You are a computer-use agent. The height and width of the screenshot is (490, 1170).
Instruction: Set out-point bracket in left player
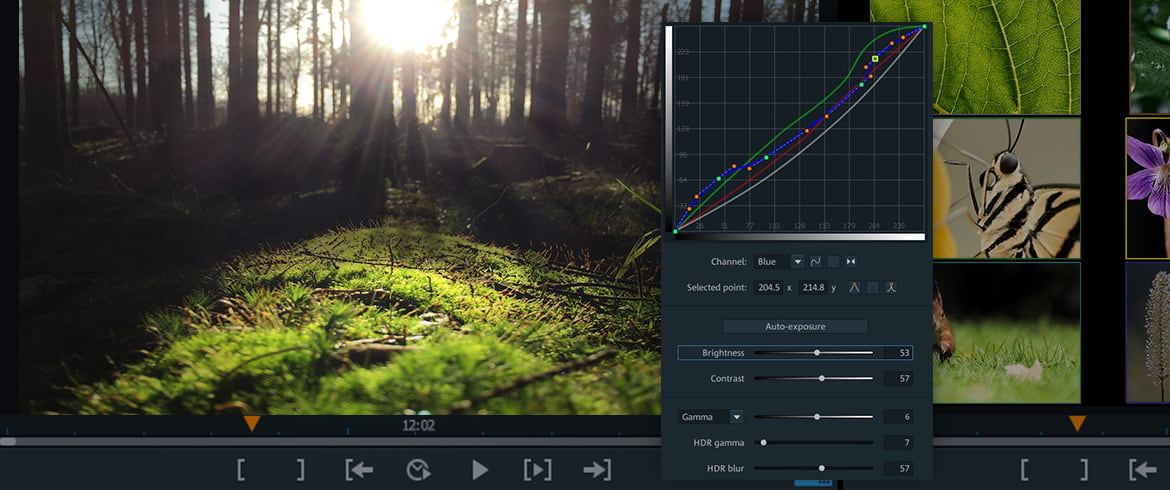(300, 469)
